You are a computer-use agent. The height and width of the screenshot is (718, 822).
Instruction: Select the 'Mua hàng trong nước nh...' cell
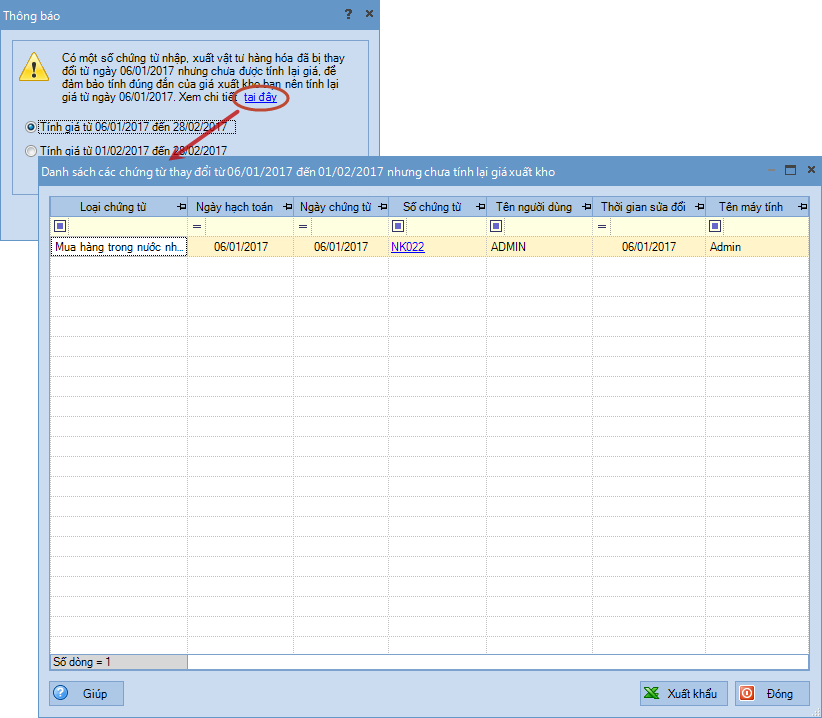click(x=119, y=247)
